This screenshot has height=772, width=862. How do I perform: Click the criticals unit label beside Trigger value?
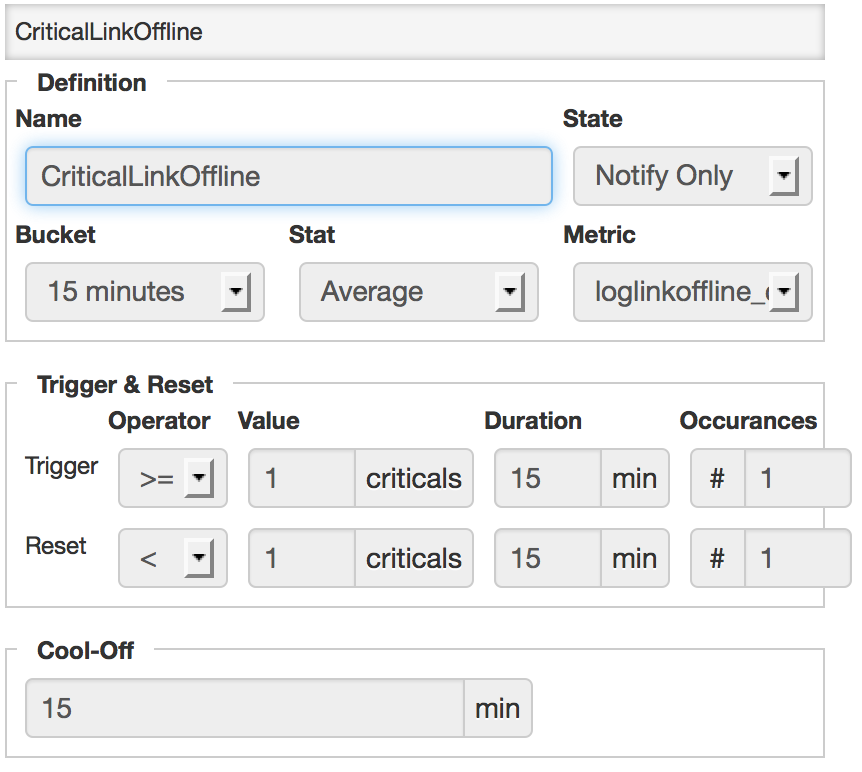click(414, 478)
